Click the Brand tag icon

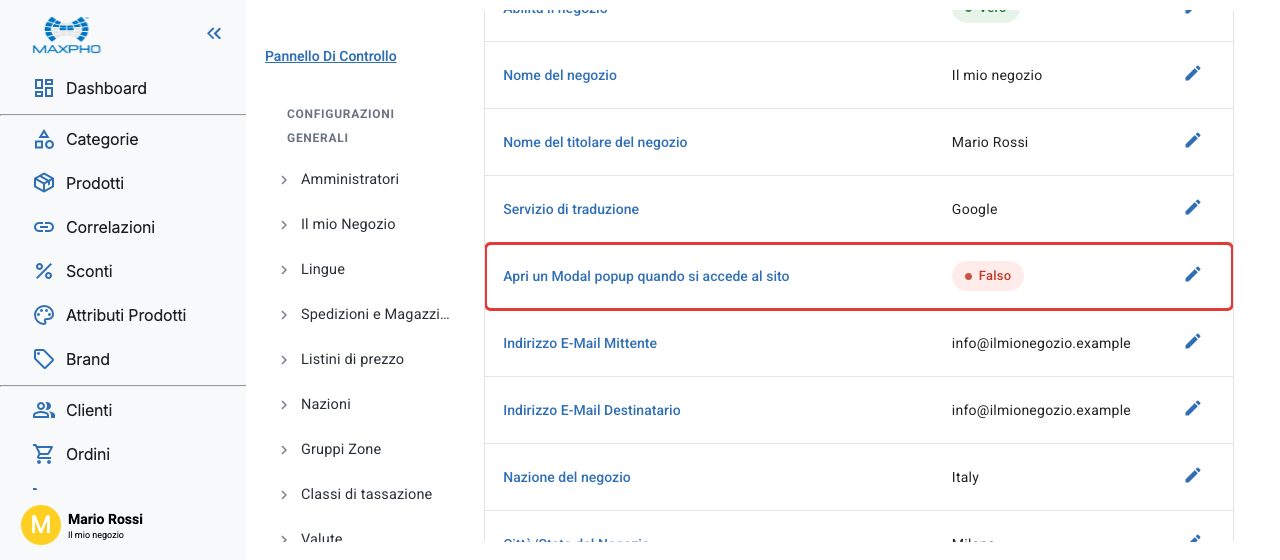(x=44, y=359)
